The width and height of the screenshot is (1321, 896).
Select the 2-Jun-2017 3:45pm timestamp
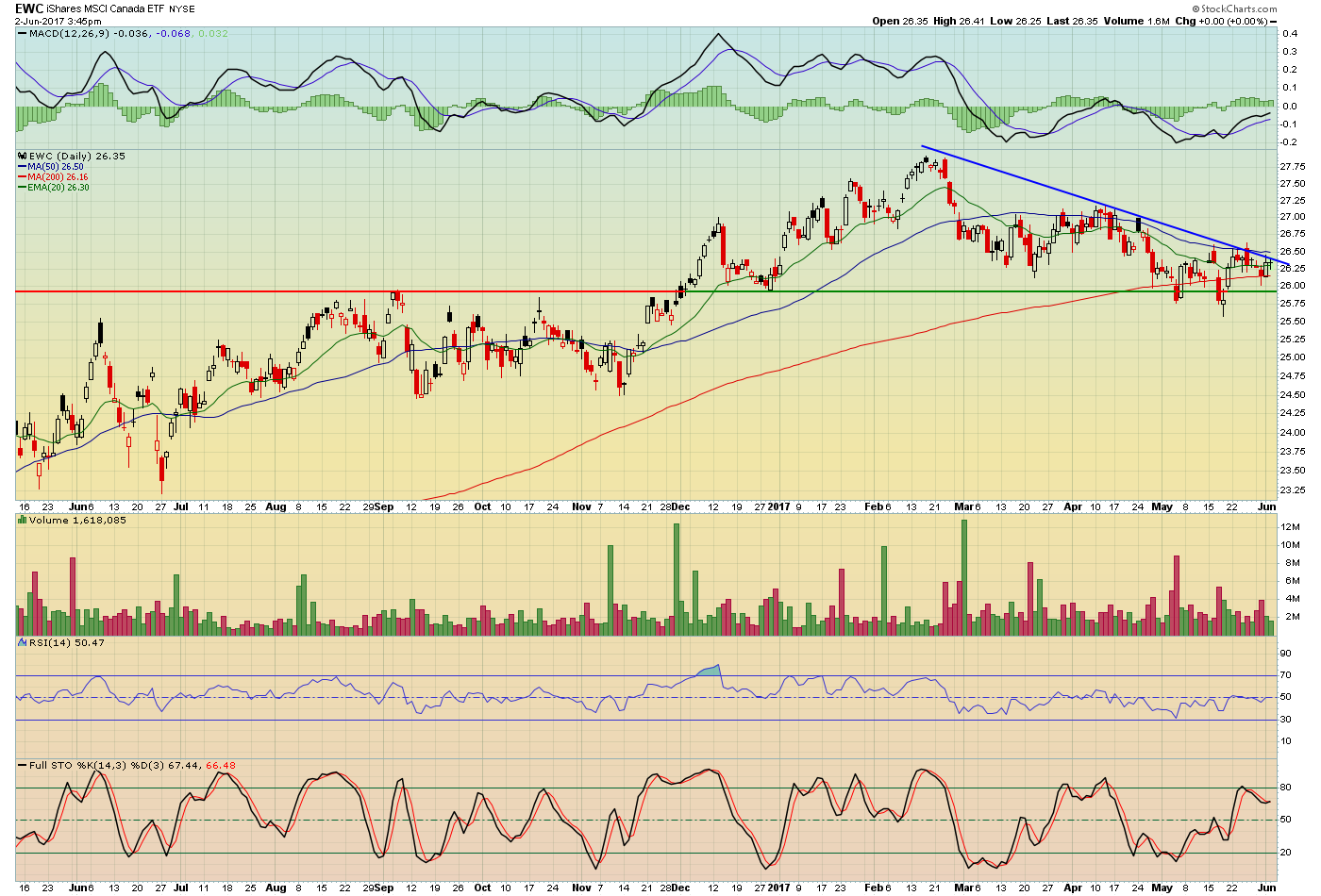(x=58, y=21)
